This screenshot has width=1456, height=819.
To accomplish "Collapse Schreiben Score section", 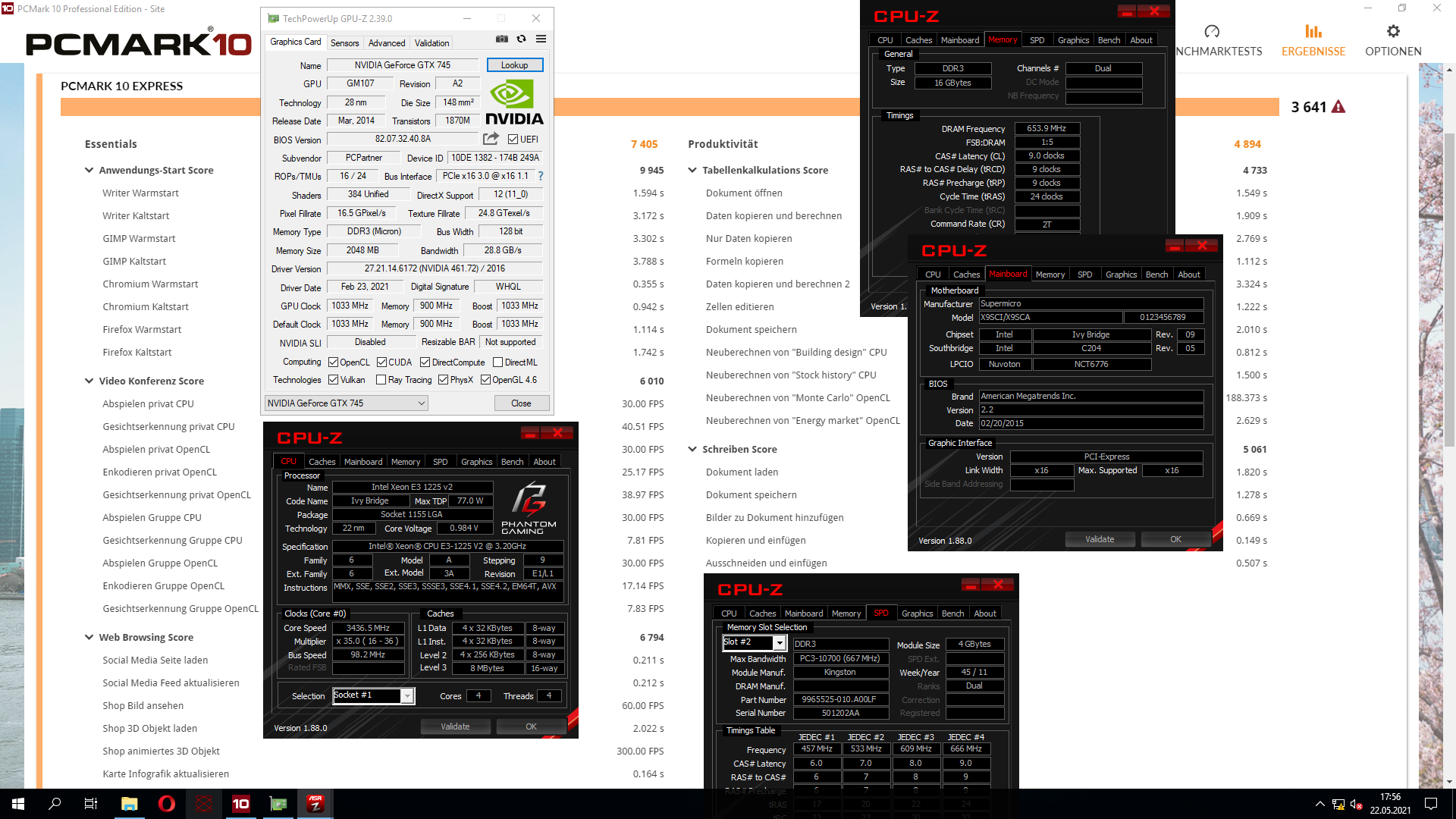I will (x=692, y=450).
